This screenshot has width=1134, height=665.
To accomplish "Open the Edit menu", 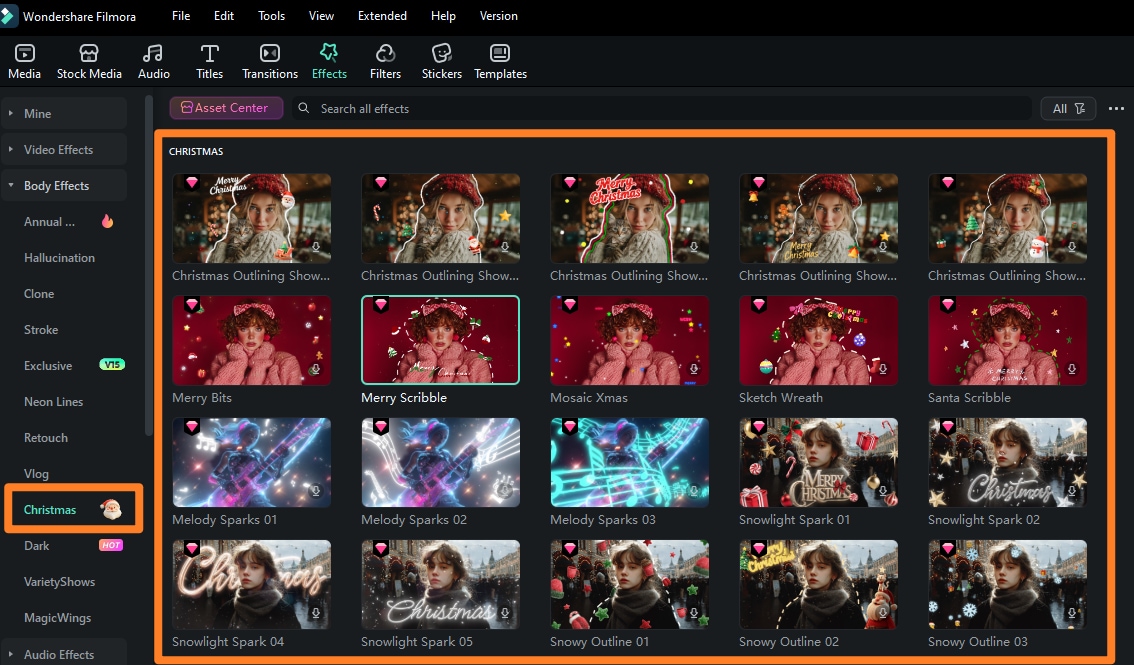I will [223, 16].
